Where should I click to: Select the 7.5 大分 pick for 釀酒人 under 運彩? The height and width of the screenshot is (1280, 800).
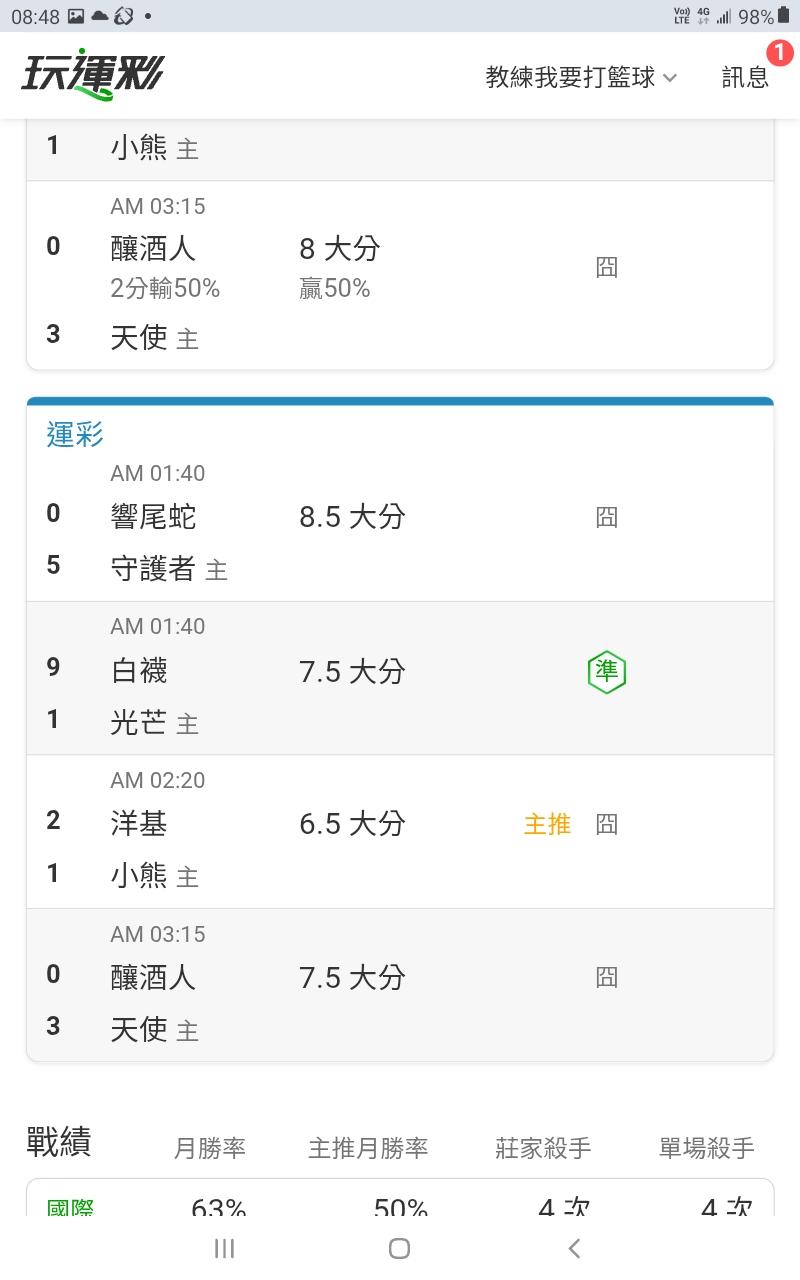pos(352,977)
